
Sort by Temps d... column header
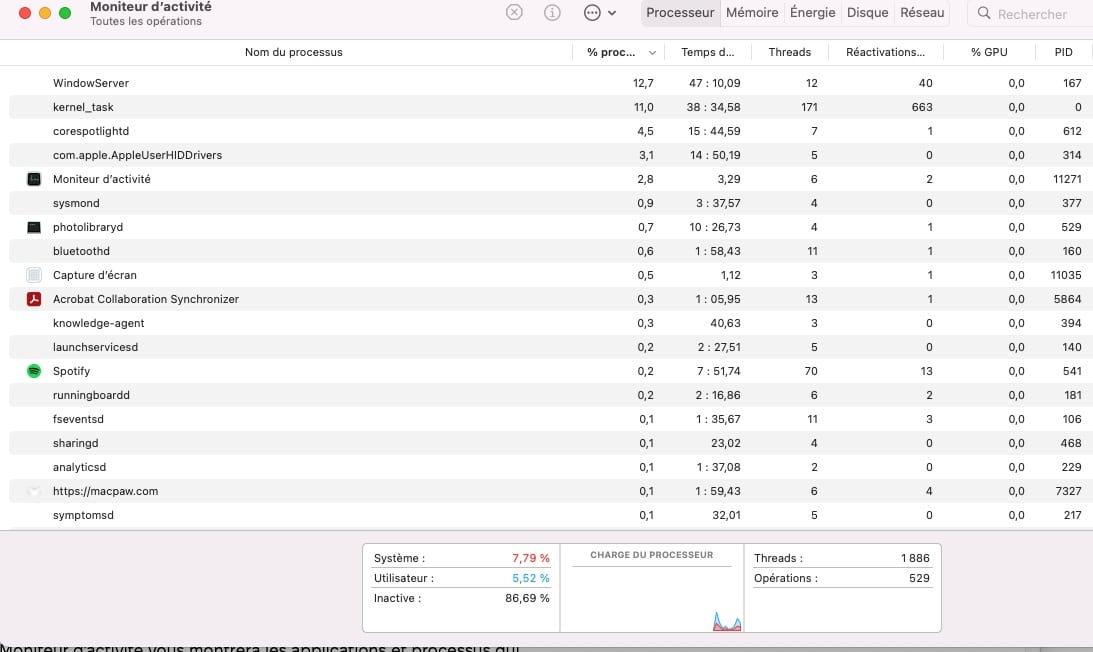pos(708,52)
